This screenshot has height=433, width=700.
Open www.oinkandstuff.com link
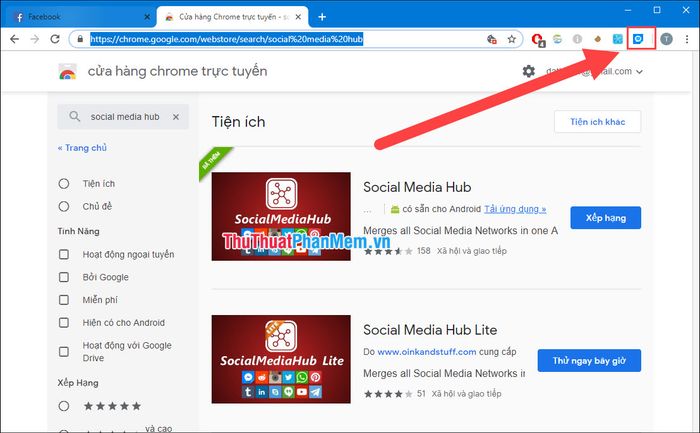[427, 352]
